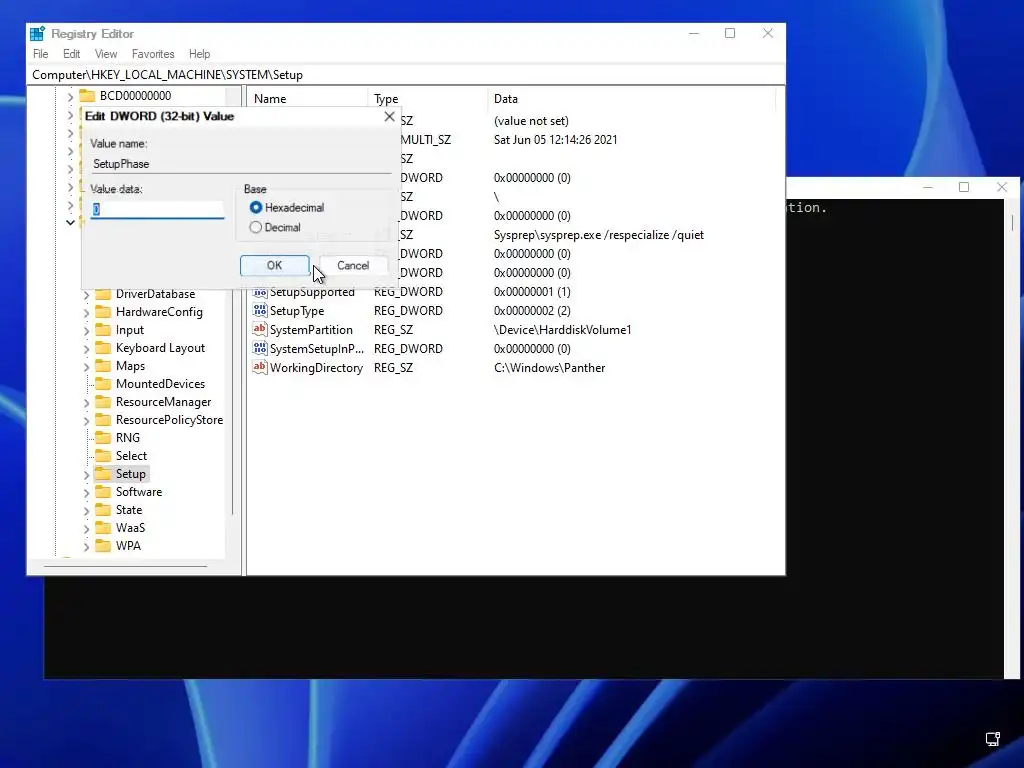Select the SetupType value name
The image size is (1024, 768).
297,311
